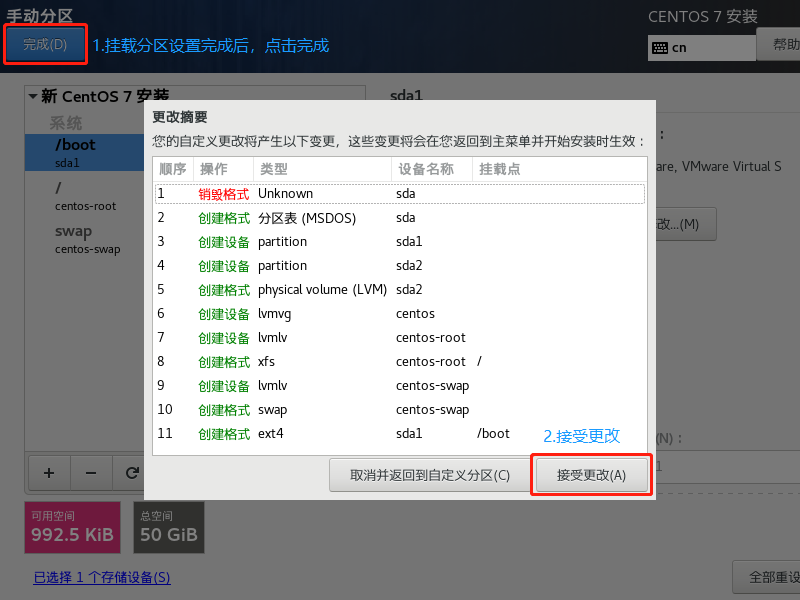Click the 顺序 column header
Image resolution: width=800 pixels, height=600 pixels.
point(172,169)
